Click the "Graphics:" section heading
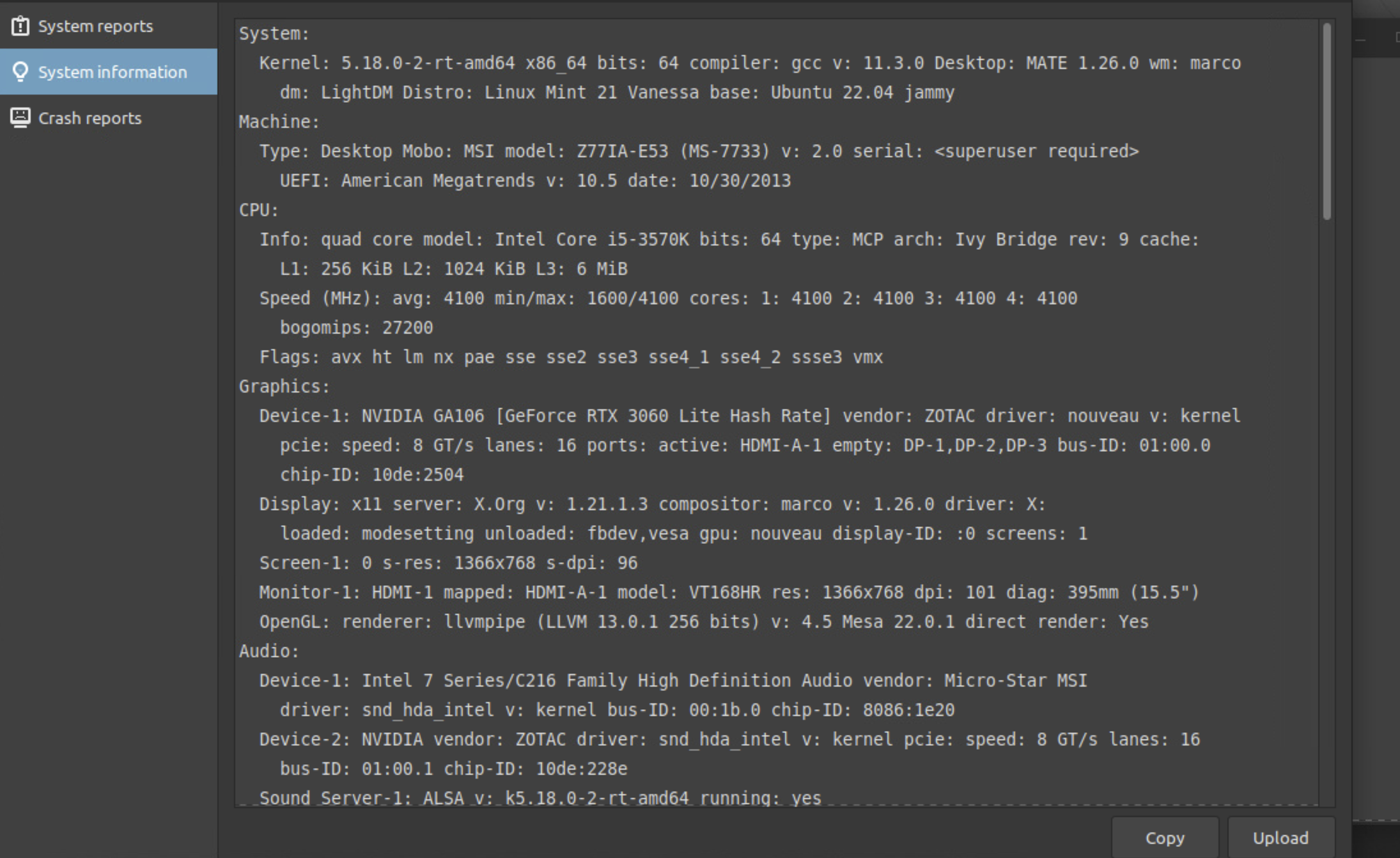The height and width of the screenshot is (858, 1400). click(284, 387)
